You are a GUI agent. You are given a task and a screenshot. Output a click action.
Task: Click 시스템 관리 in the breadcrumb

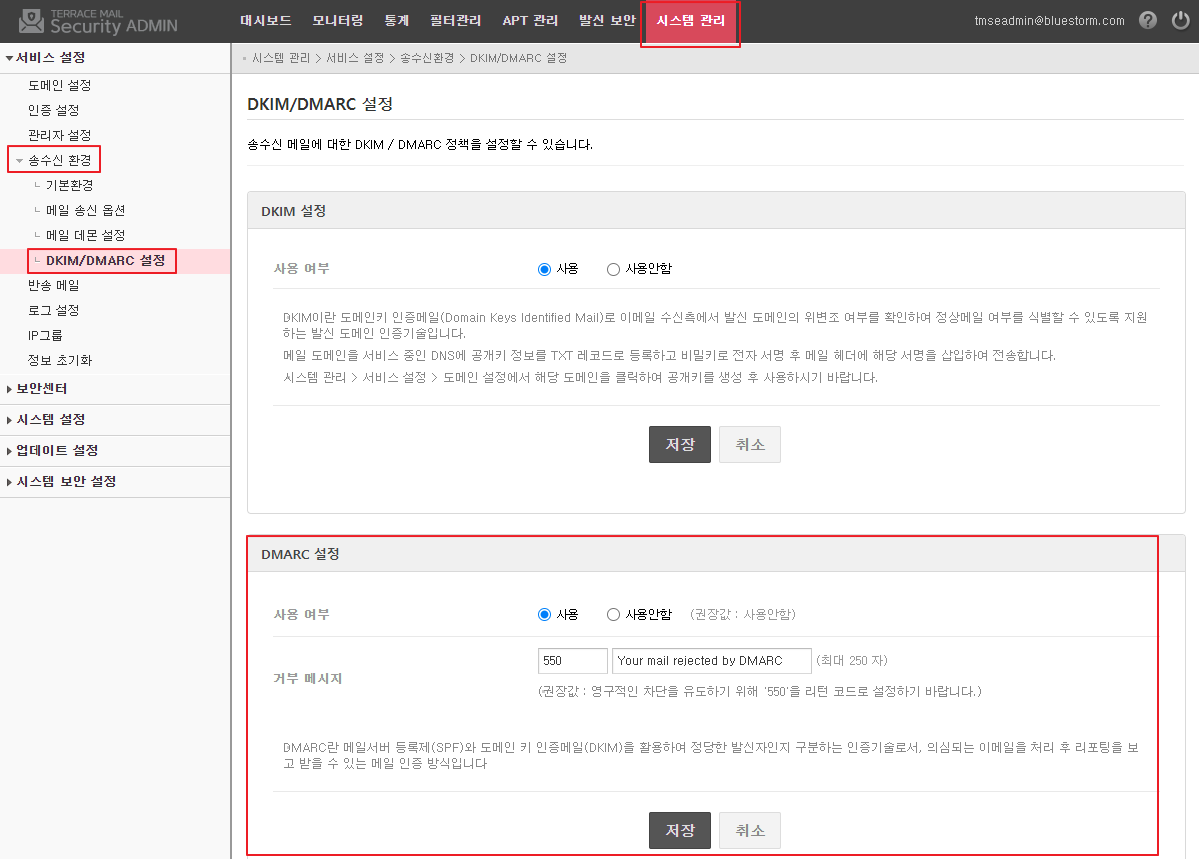(x=281, y=58)
